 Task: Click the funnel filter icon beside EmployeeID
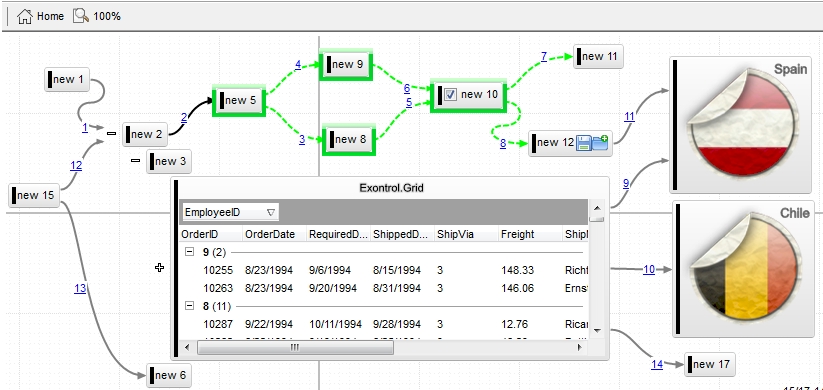click(x=271, y=213)
